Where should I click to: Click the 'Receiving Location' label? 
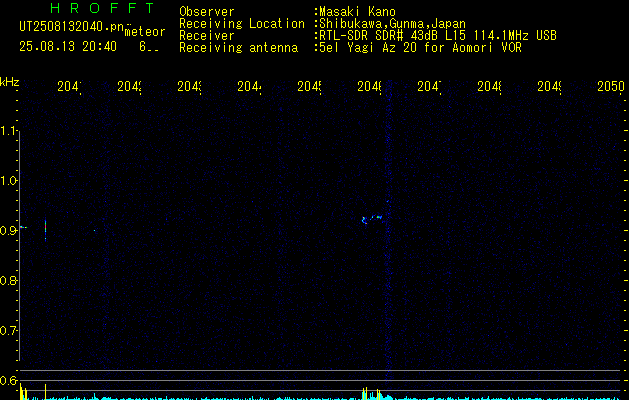(x=242, y=24)
